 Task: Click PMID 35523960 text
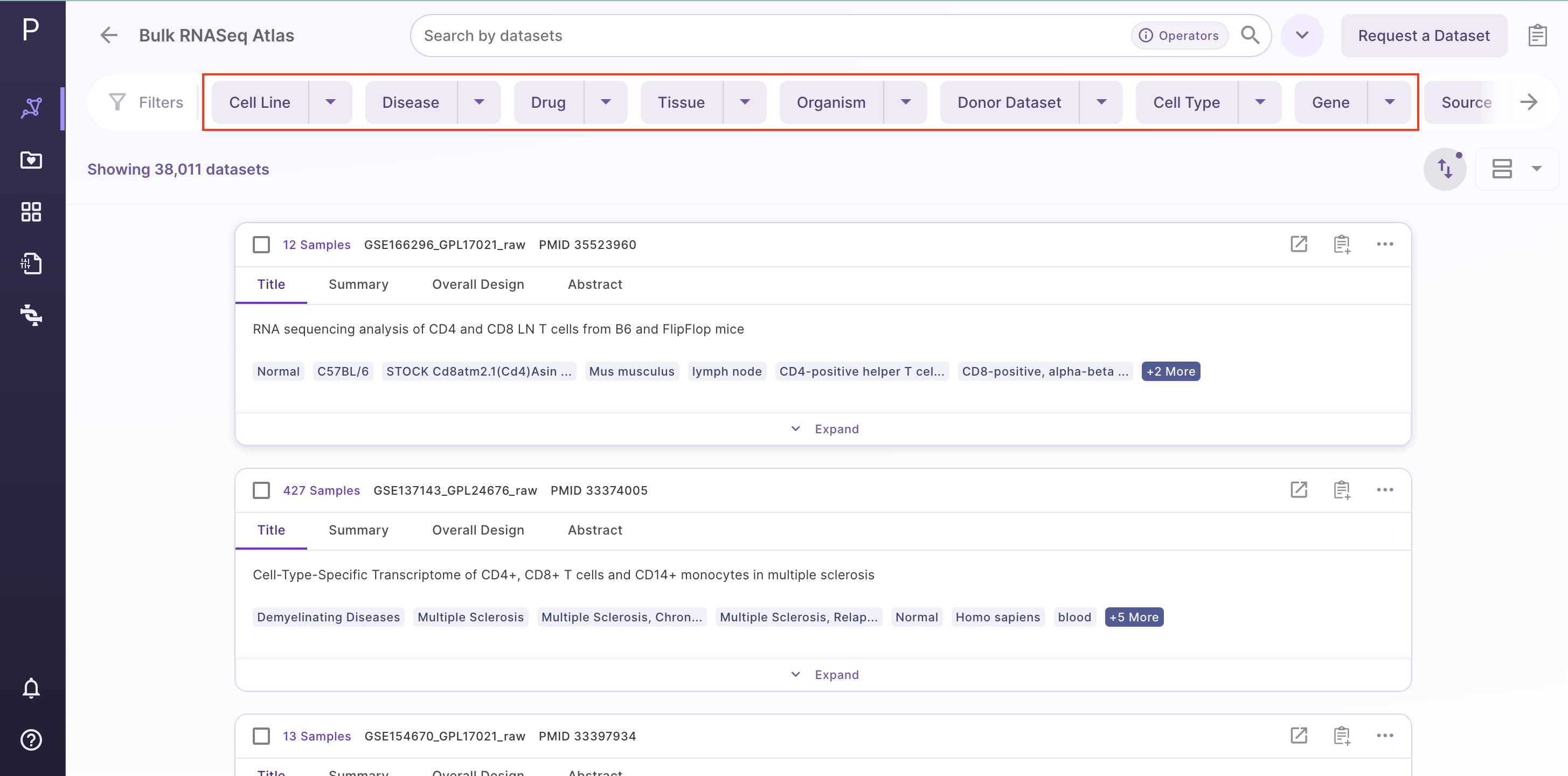pos(587,245)
